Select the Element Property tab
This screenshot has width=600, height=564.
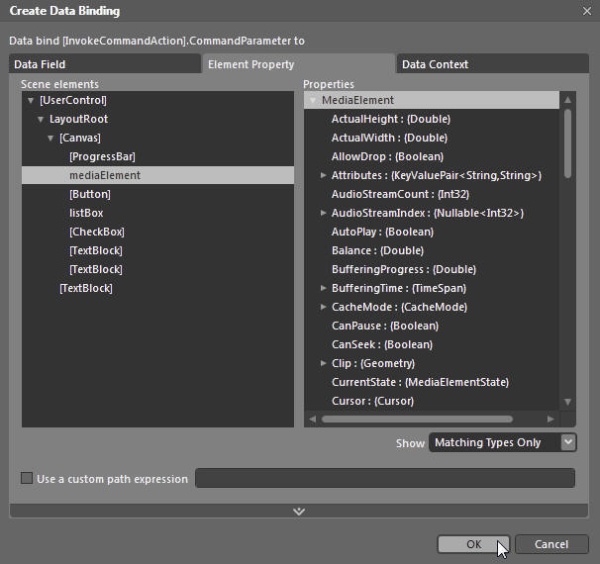tap(298, 64)
